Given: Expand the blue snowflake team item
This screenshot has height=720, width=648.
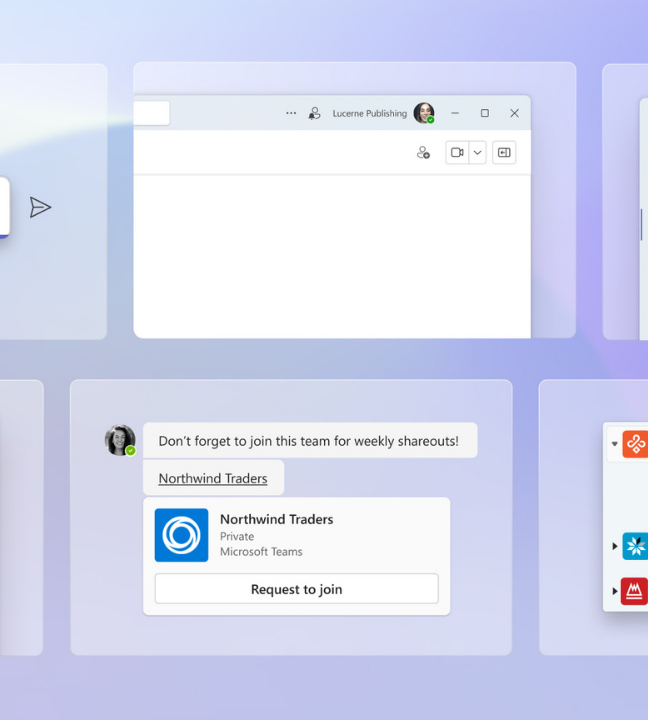Looking at the screenshot, I should [x=614, y=546].
